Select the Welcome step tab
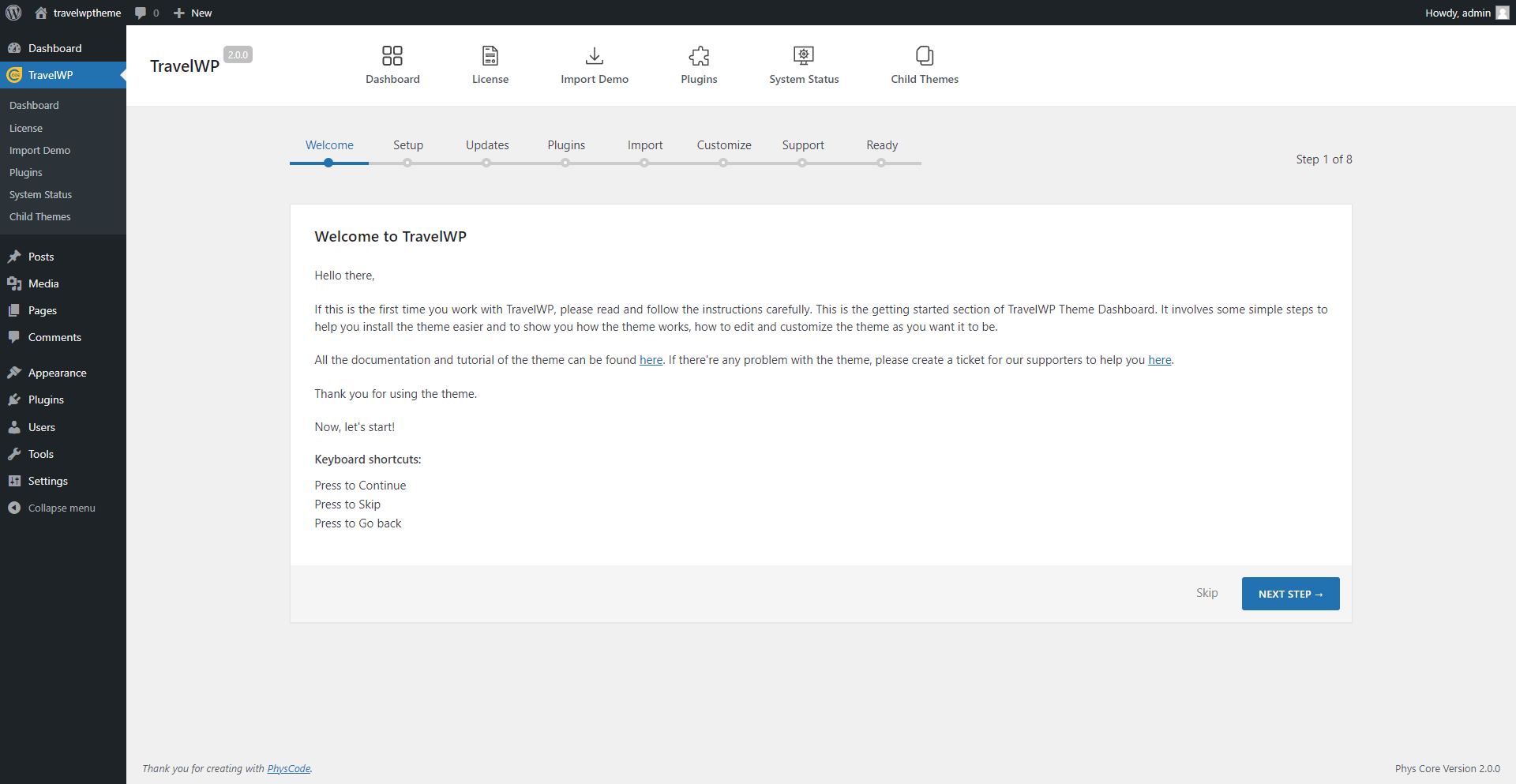The width and height of the screenshot is (1516, 784). point(329,145)
